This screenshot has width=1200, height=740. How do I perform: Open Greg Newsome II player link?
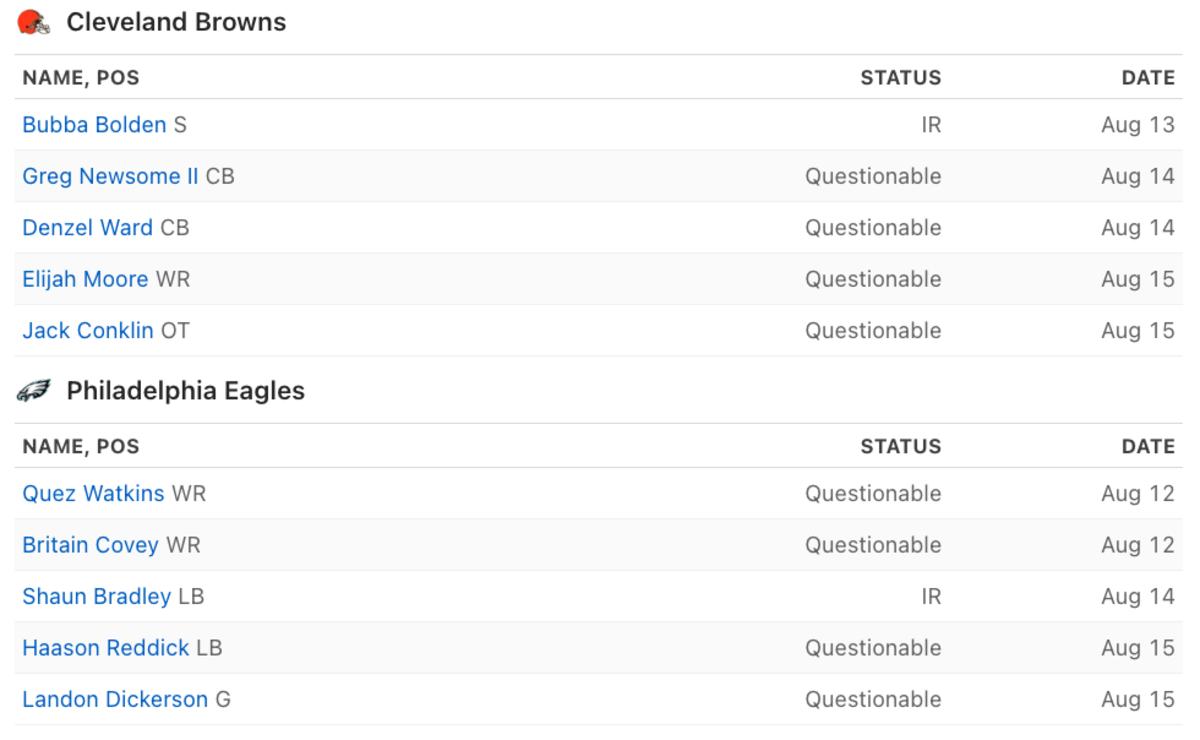click(x=110, y=177)
